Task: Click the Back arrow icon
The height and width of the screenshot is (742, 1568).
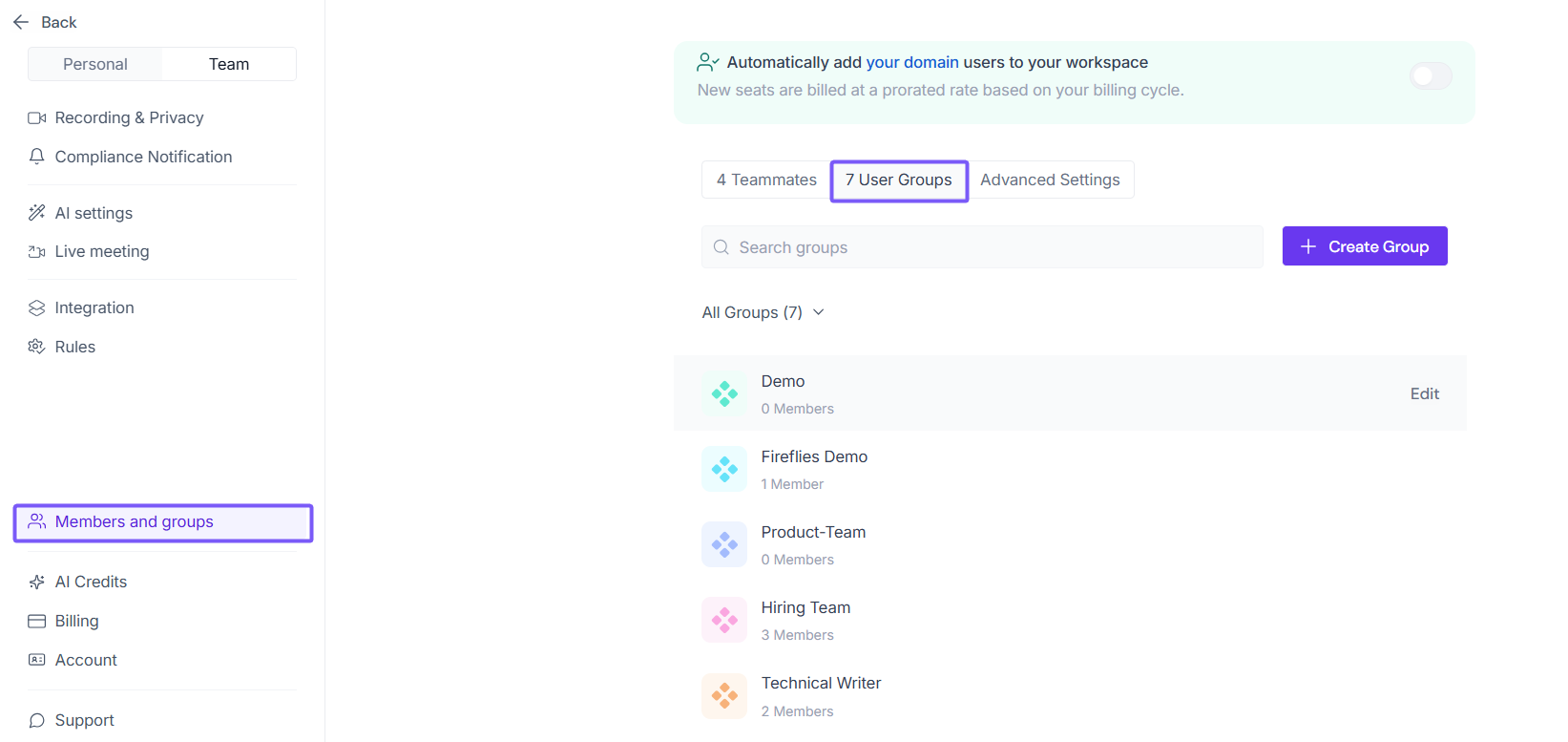Action: [21, 22]
